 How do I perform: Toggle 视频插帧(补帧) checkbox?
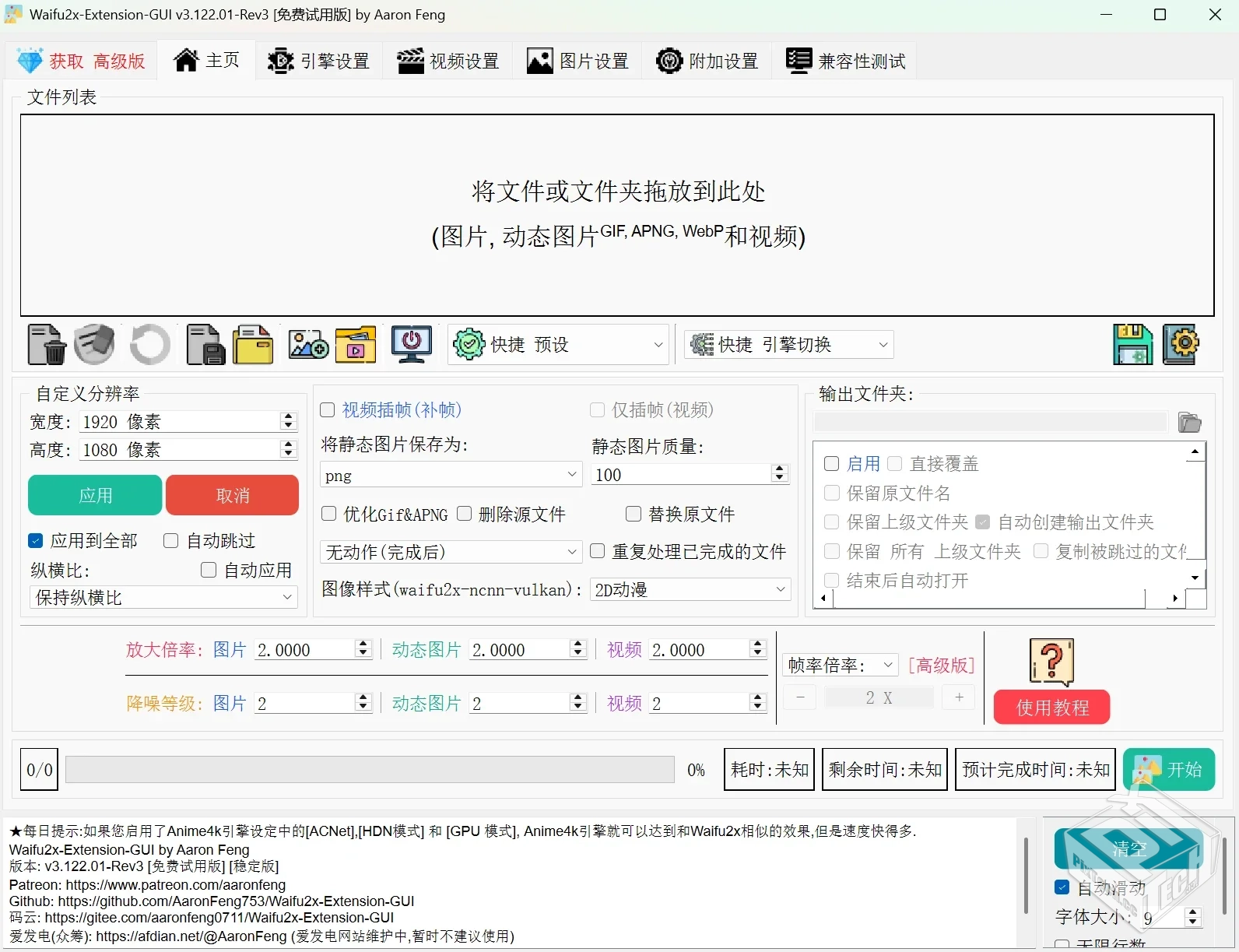(328, 409)
